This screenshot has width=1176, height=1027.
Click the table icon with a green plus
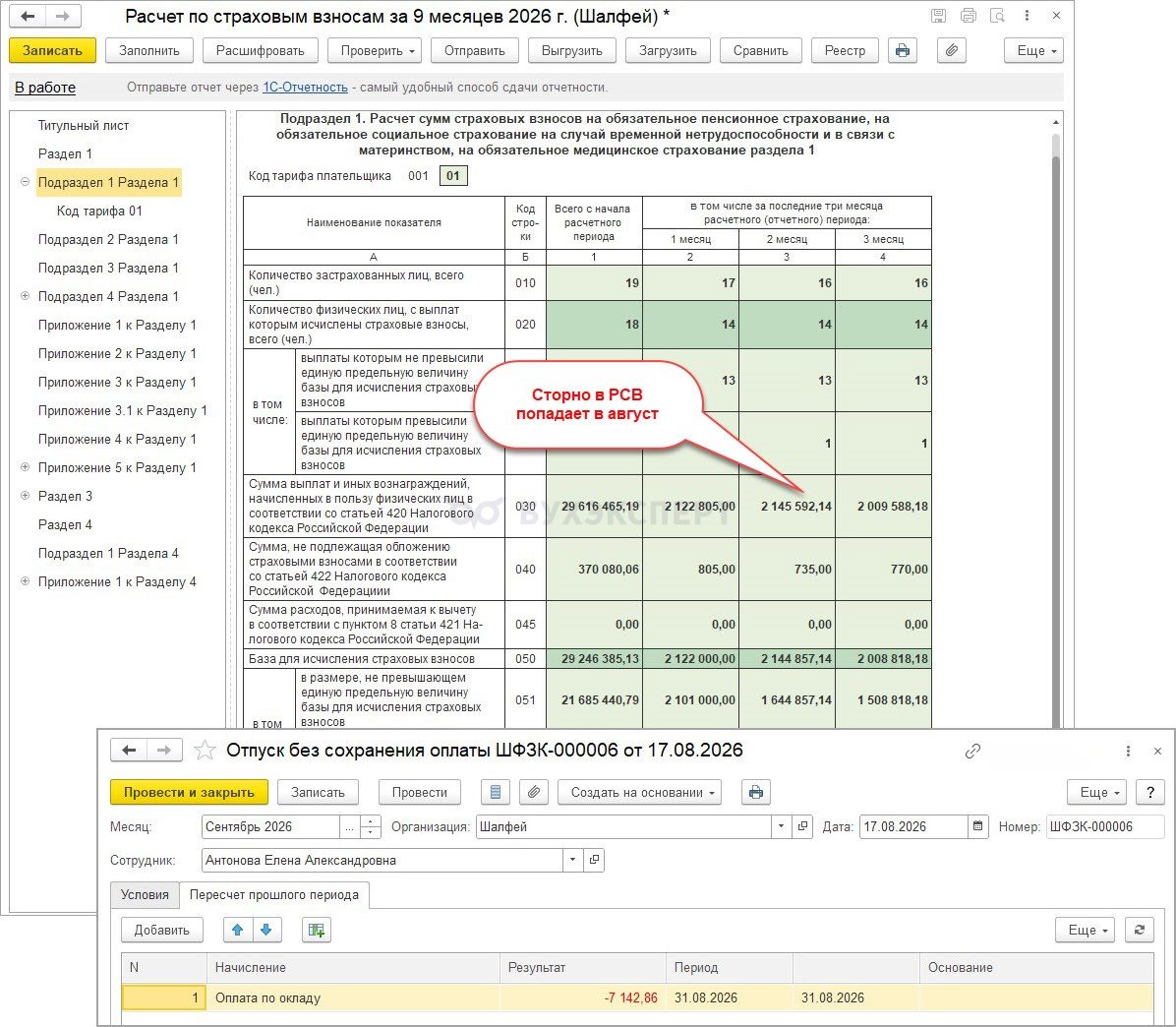click(317, 931)
